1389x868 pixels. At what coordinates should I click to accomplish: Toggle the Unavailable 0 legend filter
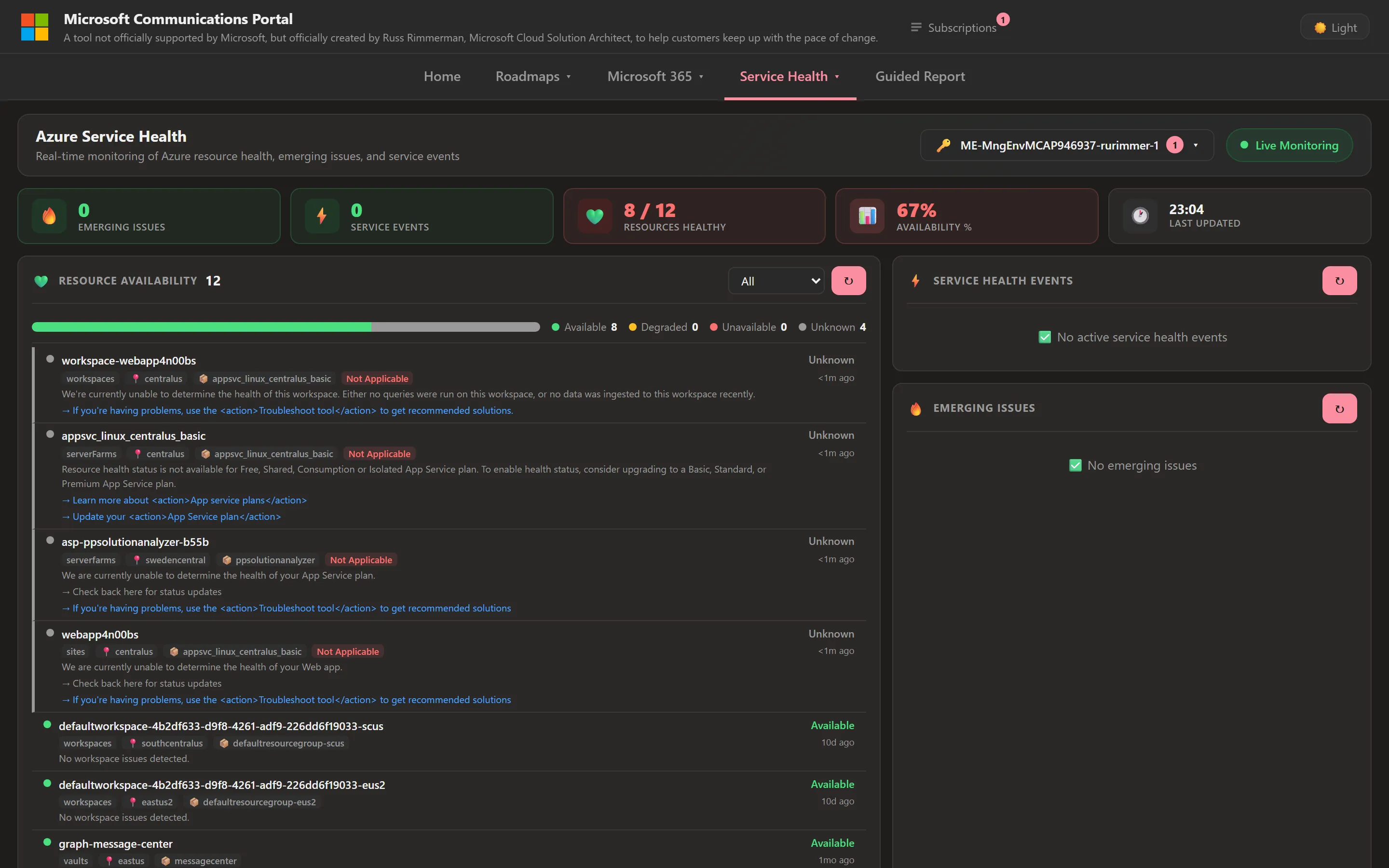[x=749, y=327]
